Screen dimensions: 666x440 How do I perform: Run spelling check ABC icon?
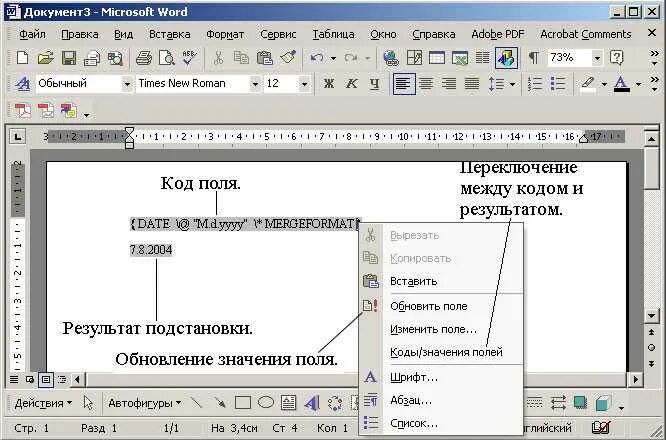(x=189, y=58)
